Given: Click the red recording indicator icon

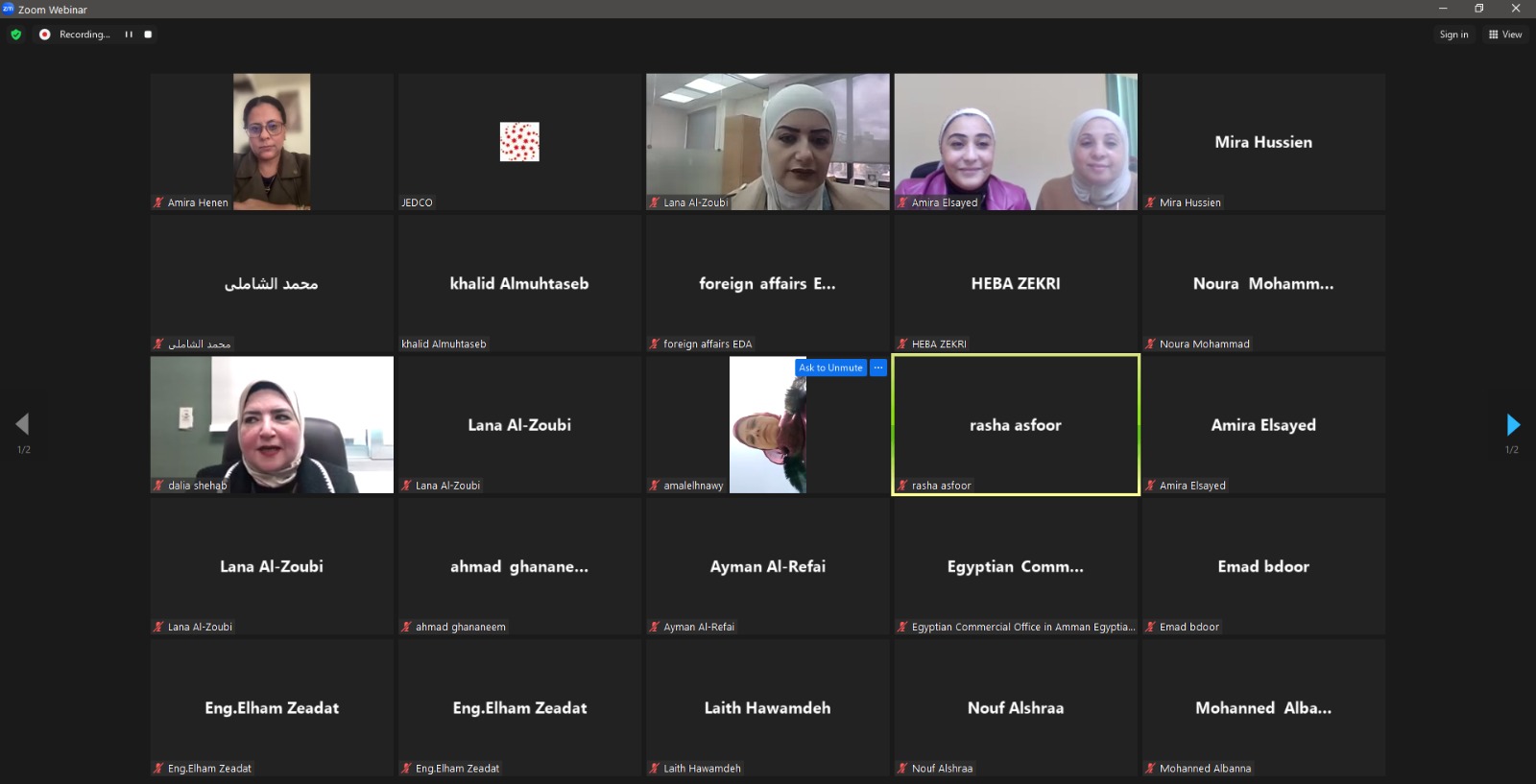Looking at the screenshot, I should click(x=44, y=35).
